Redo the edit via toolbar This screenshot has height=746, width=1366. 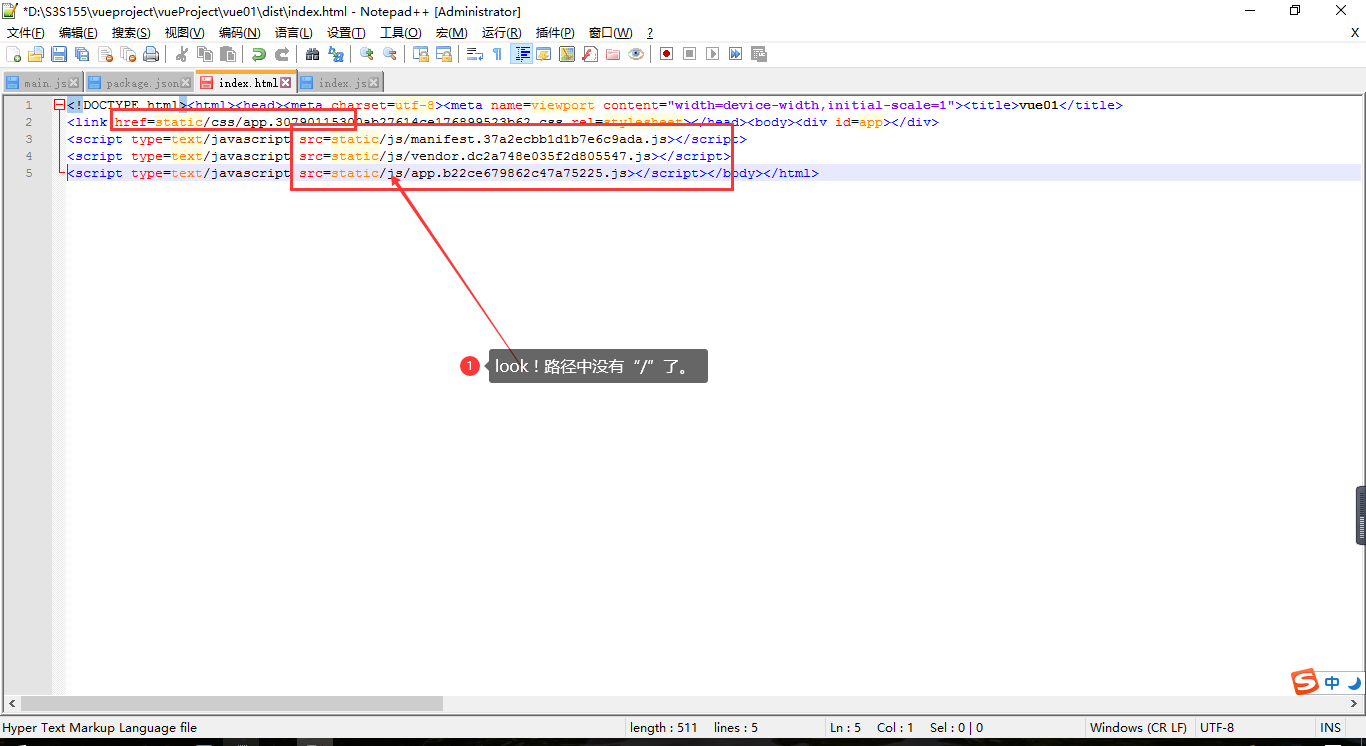coord(282,54)
